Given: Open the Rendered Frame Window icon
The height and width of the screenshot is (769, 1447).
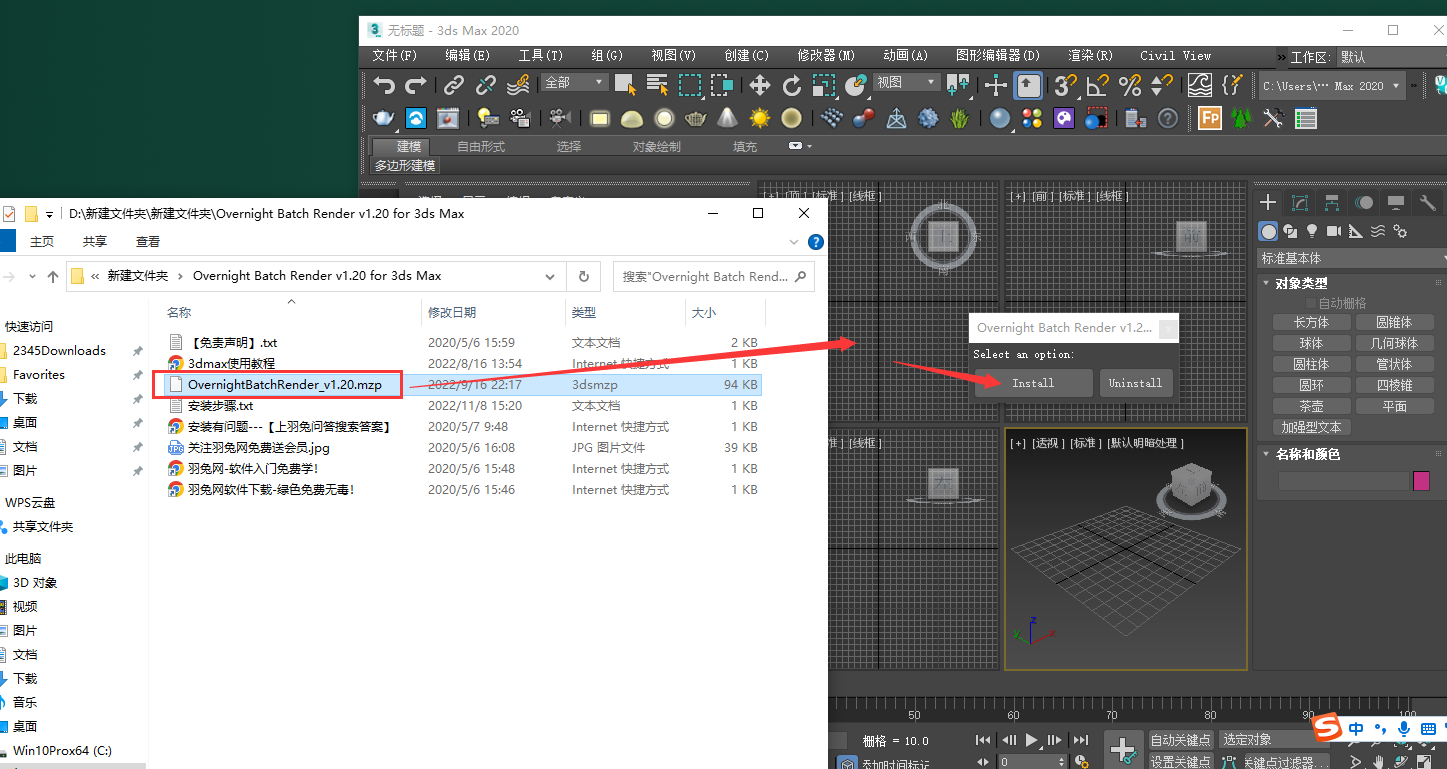Looking at the screenshot, I should pos(448,118).
